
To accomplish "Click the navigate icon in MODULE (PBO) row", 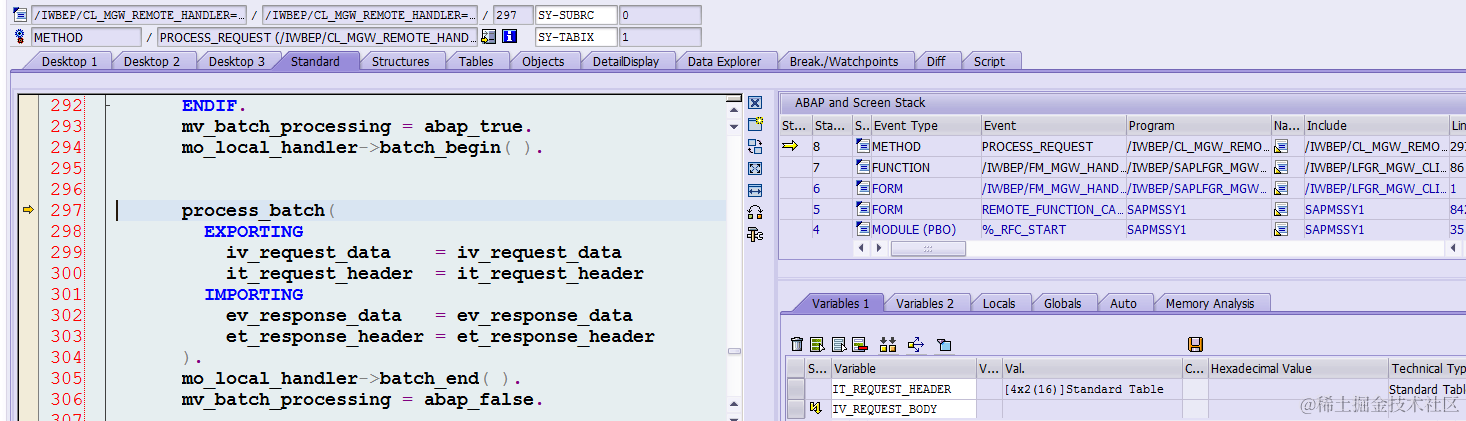I will [1281, 230].
